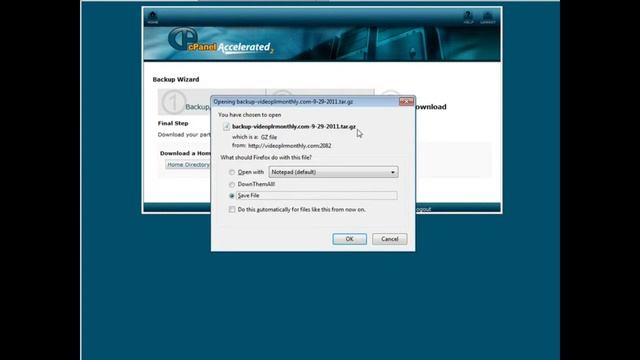640x360 pixels.
Task: Select the DownThemAll! radio option
Action: (x=232, y=184)
